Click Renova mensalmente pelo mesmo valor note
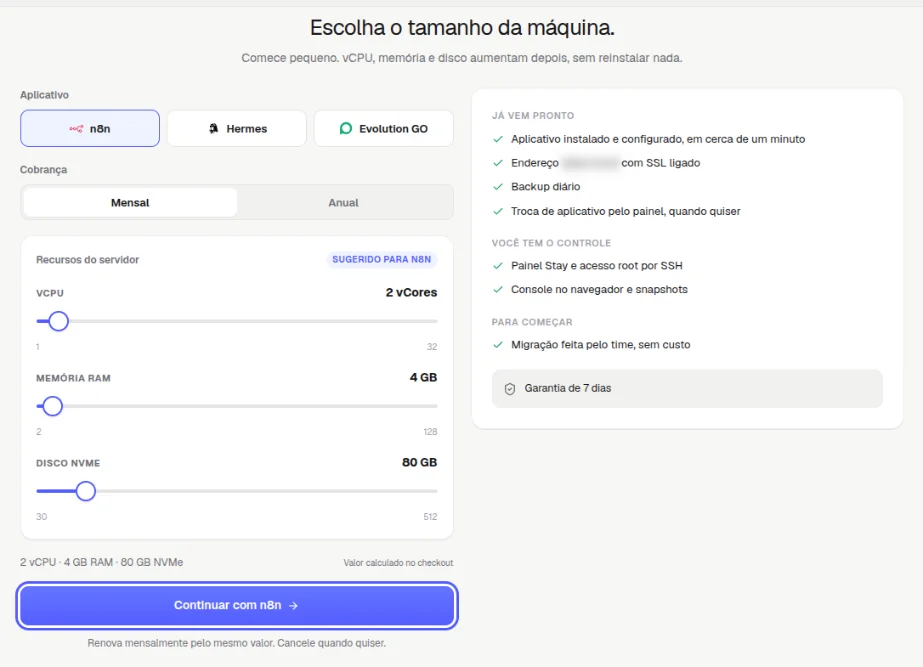The height and width of the screenshot is (667, 923). (x=237, y=643)
